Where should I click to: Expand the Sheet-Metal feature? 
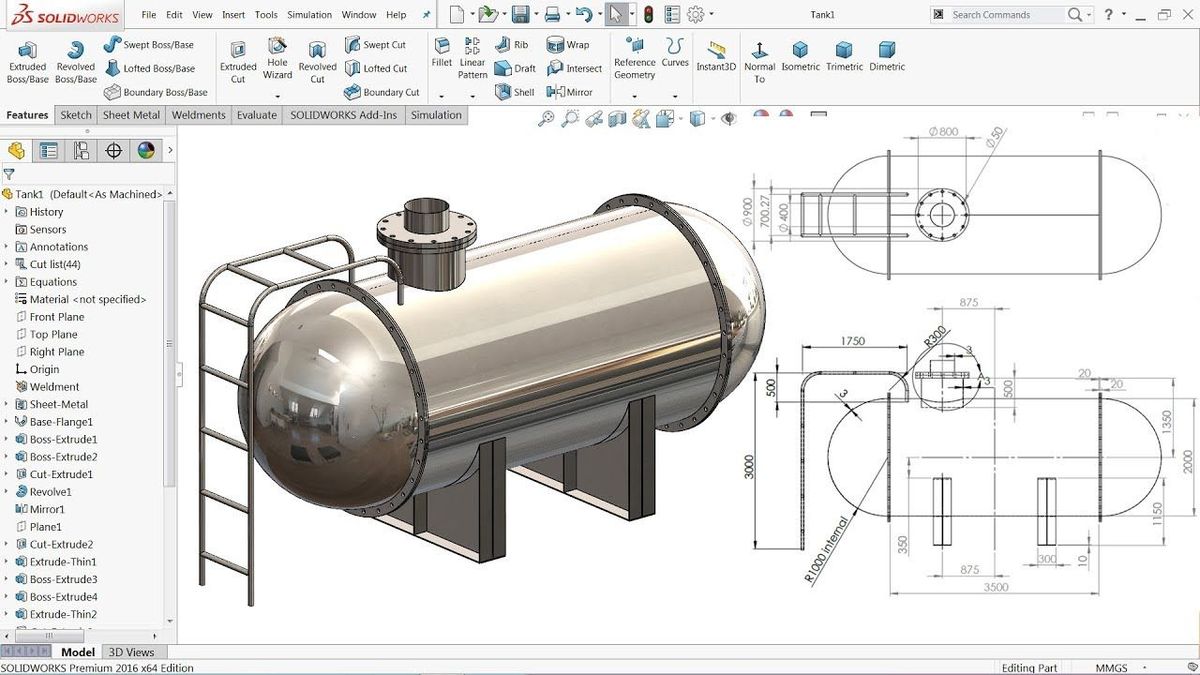[x=7, y=404]
